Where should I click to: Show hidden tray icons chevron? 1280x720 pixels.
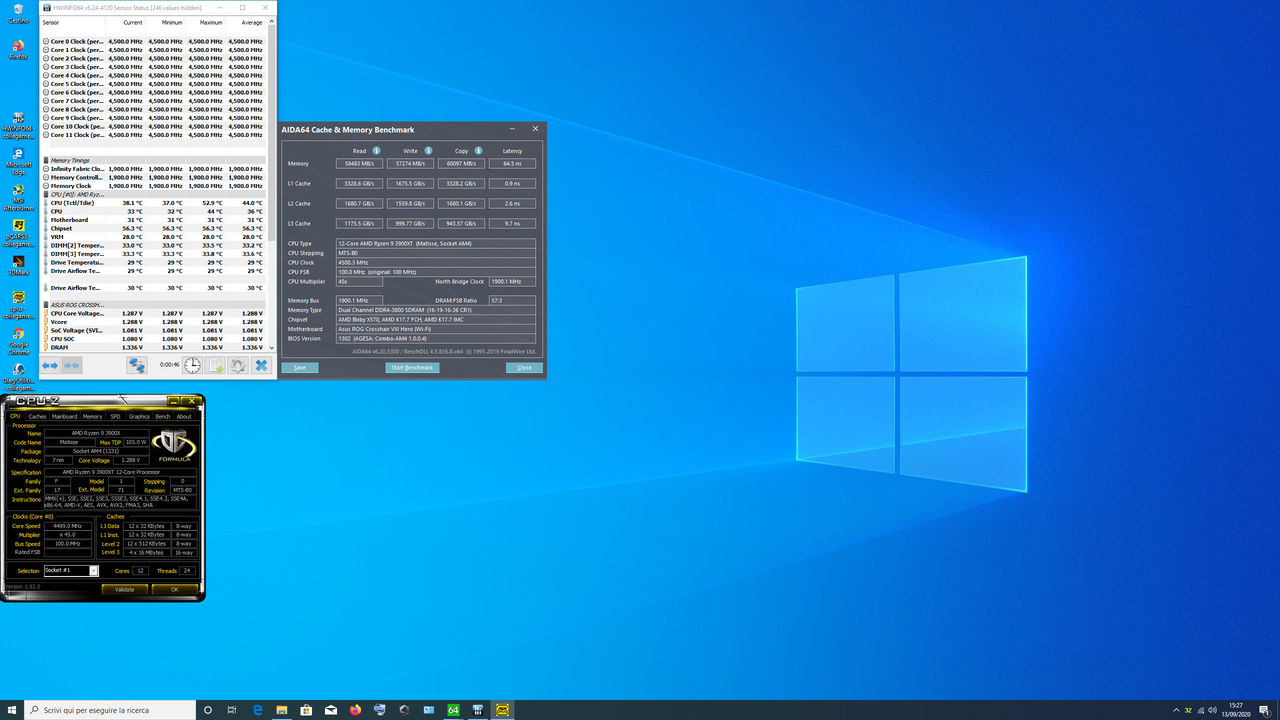point(1175,710)
